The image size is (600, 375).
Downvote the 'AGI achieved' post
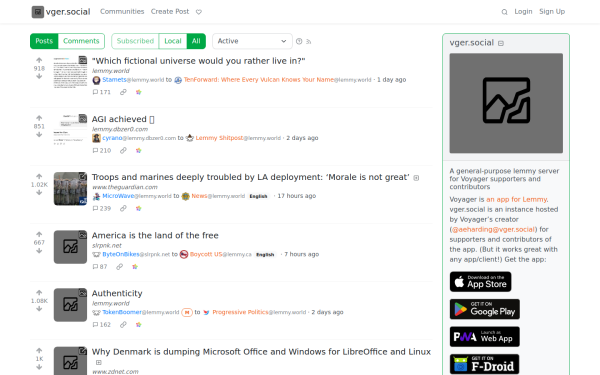pos(39,135)
